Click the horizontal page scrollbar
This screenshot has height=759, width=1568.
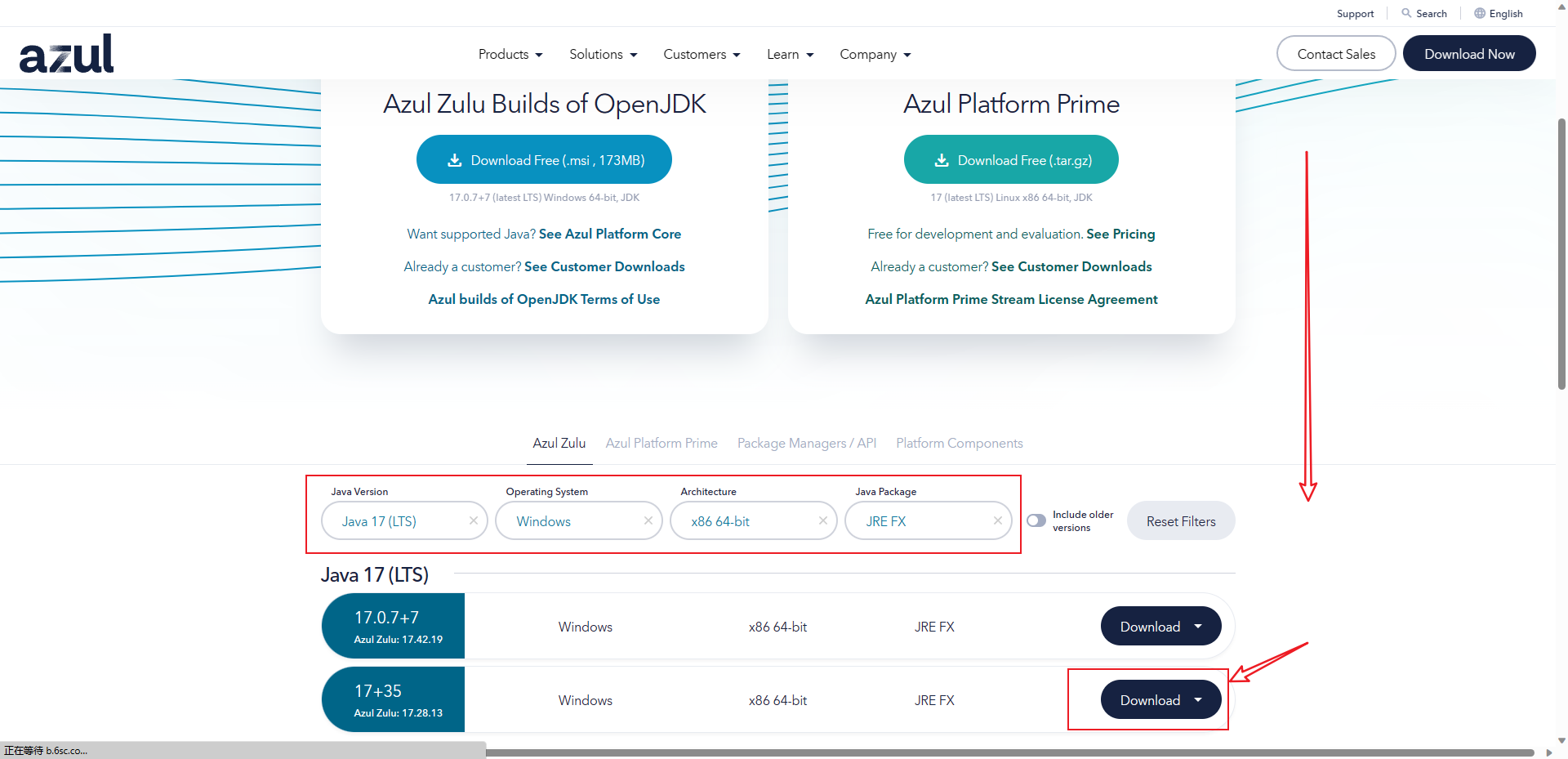[1009, 752]
